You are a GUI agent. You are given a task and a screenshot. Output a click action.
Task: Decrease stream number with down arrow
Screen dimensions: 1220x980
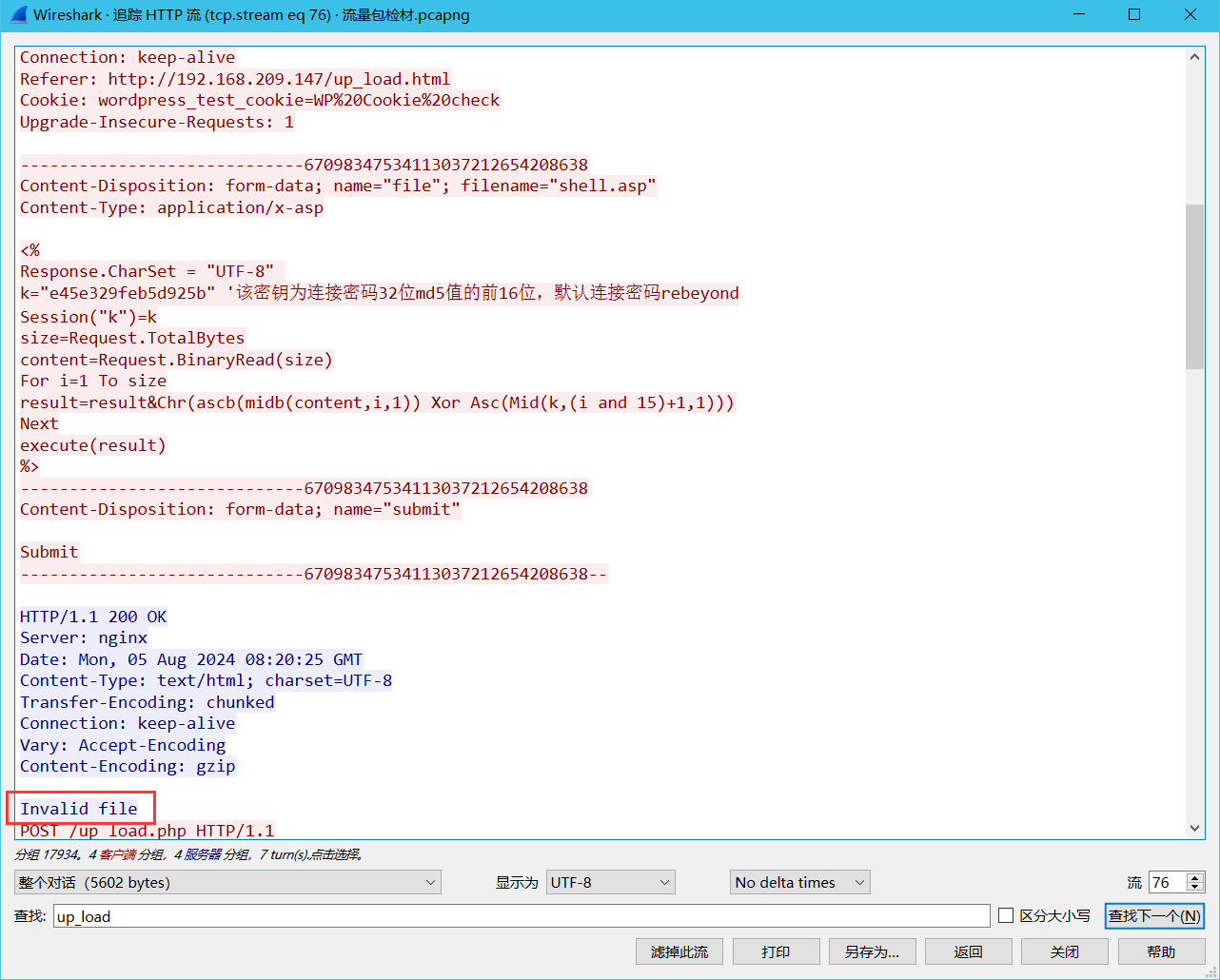click(1196, 888)
